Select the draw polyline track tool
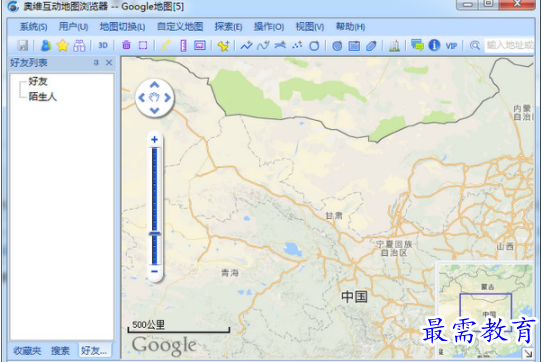The width and height of the screenshot is (544, 362). [x=247, y=45]
